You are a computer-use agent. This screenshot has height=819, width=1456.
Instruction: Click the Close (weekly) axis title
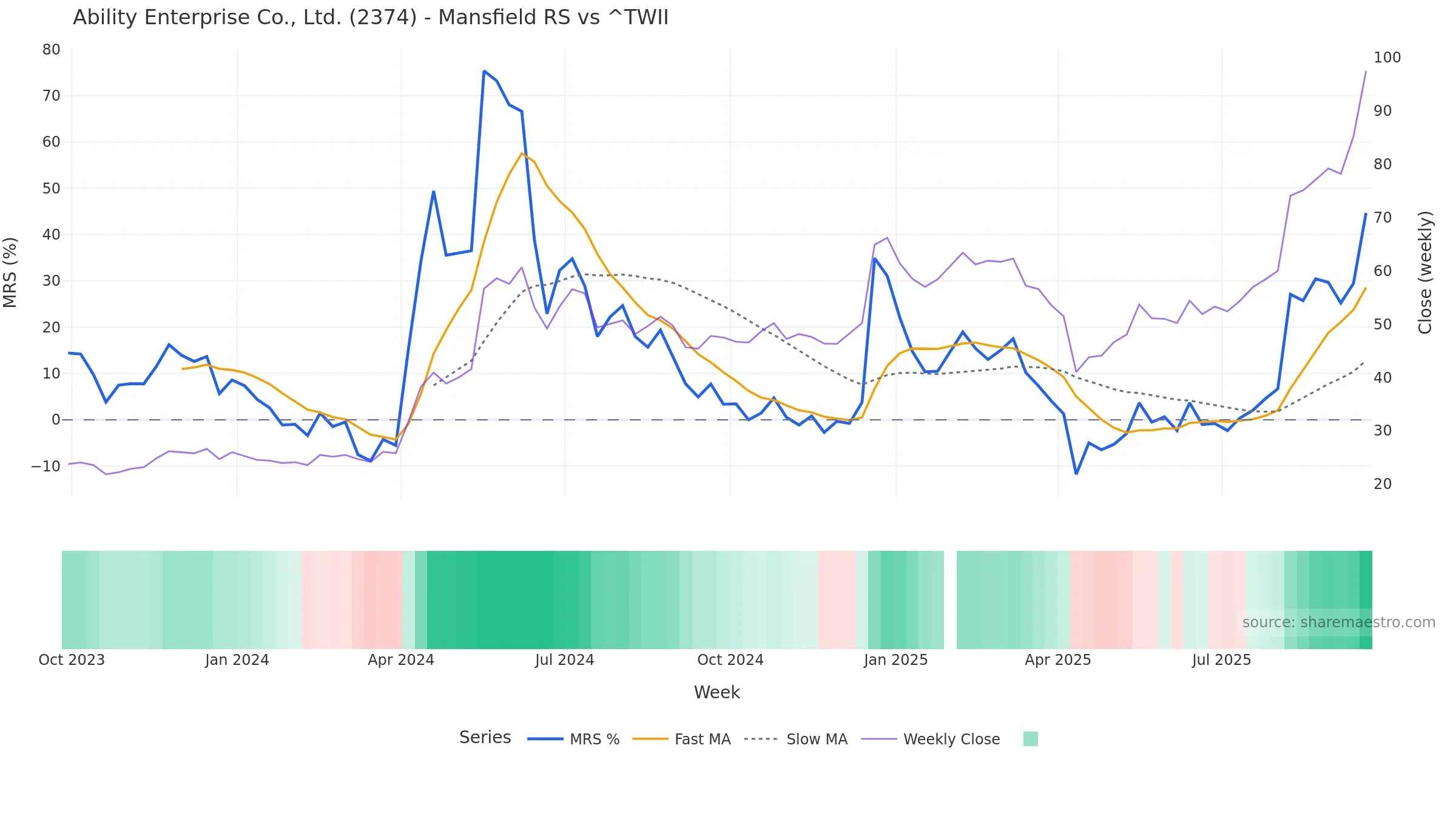point(1425,272)
